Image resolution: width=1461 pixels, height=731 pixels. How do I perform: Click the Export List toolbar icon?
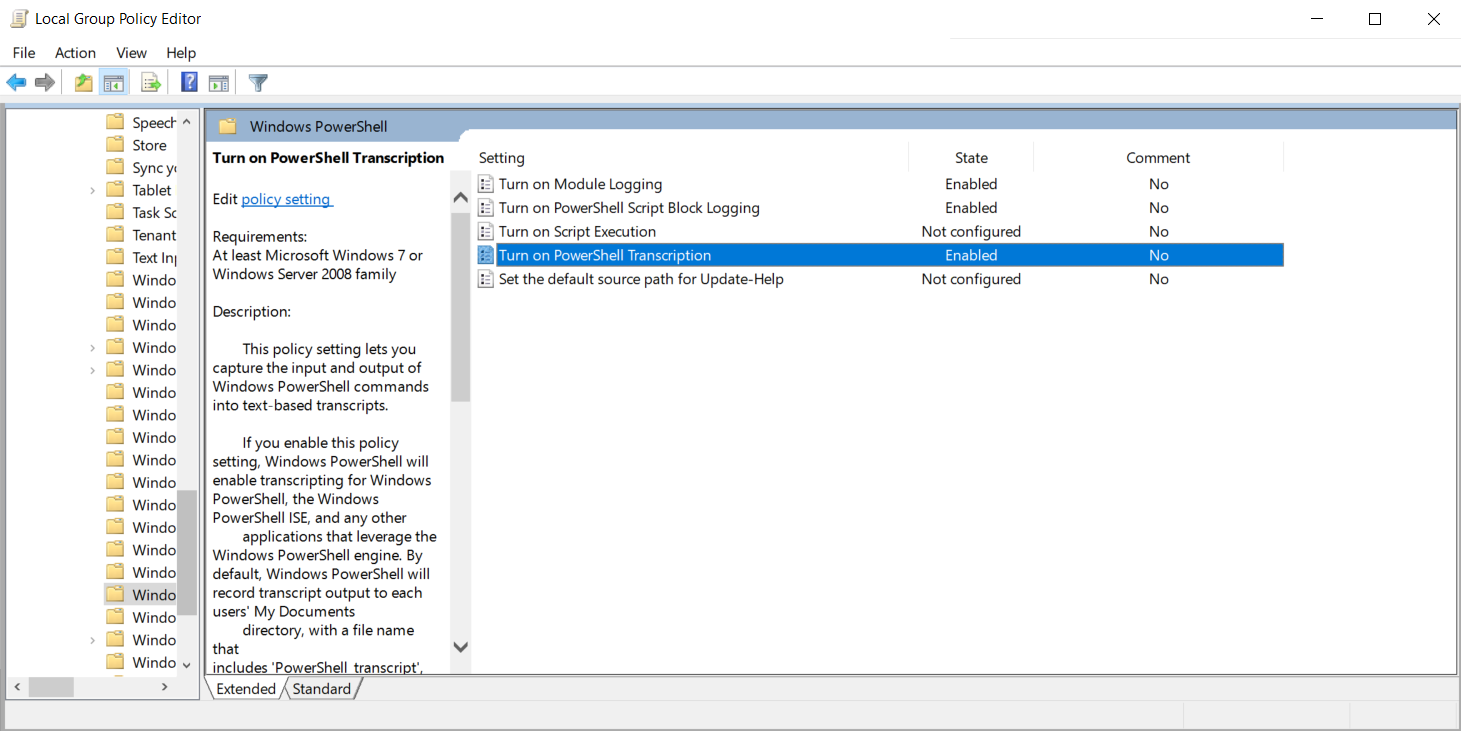151,83
